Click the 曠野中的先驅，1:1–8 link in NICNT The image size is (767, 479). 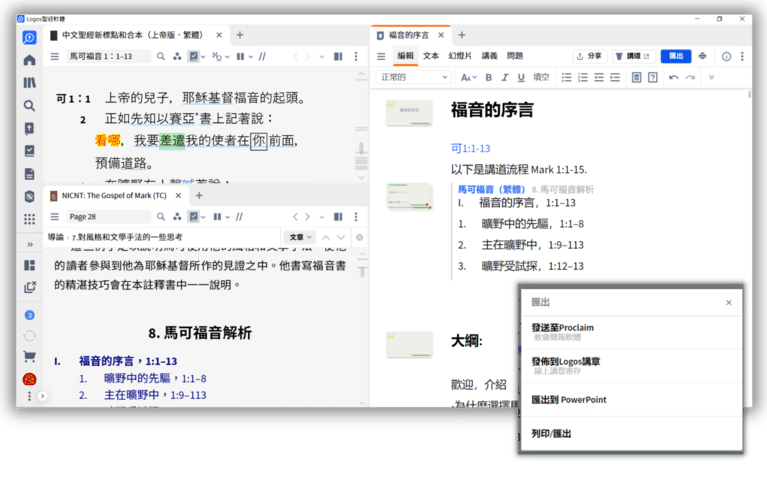pos(155,378)
